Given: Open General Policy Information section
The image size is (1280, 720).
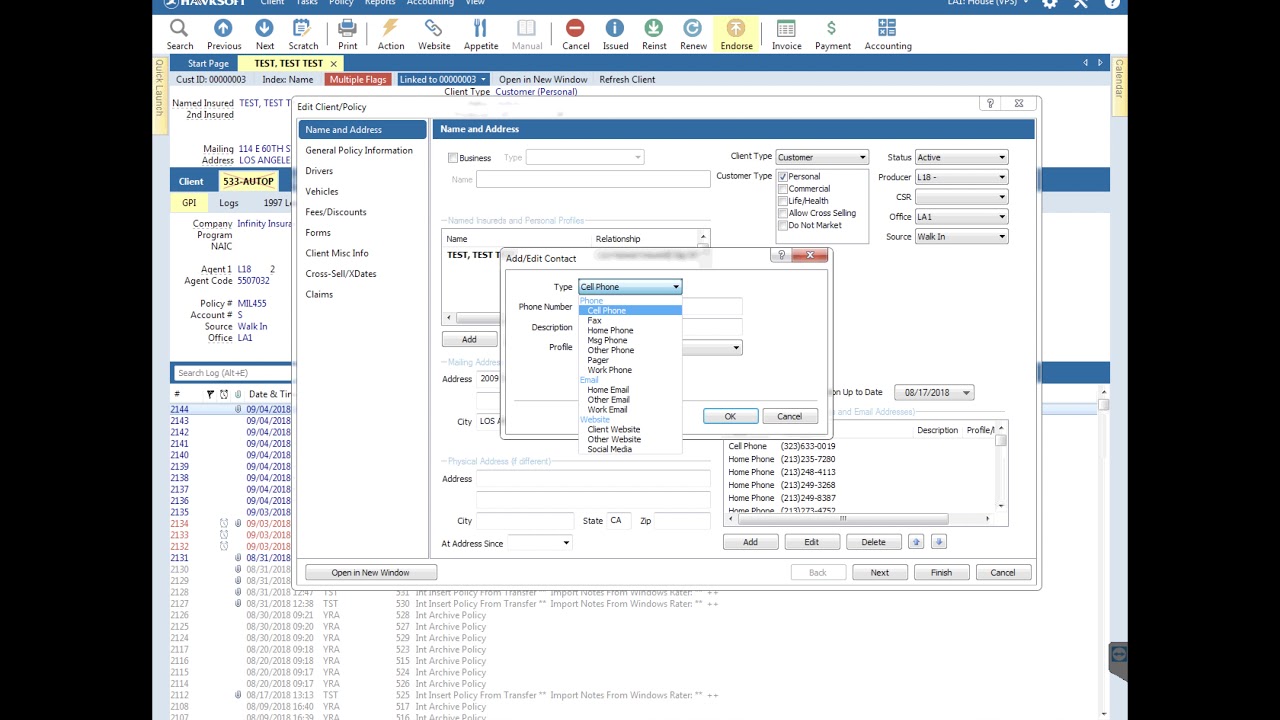Looking at the screenshot, I should pos(359,150).
